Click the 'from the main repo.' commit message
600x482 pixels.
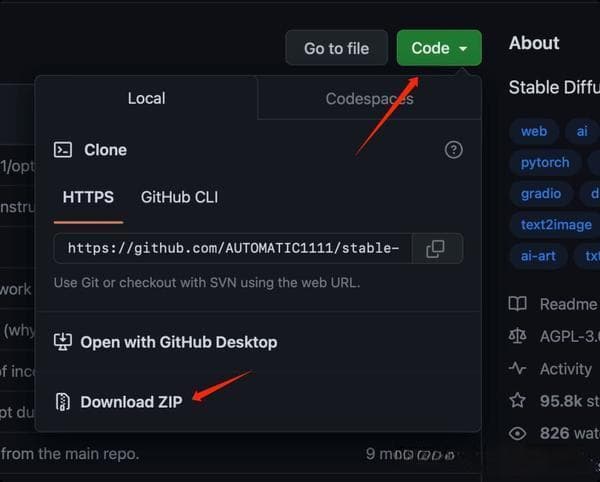[x=70, y=454]
